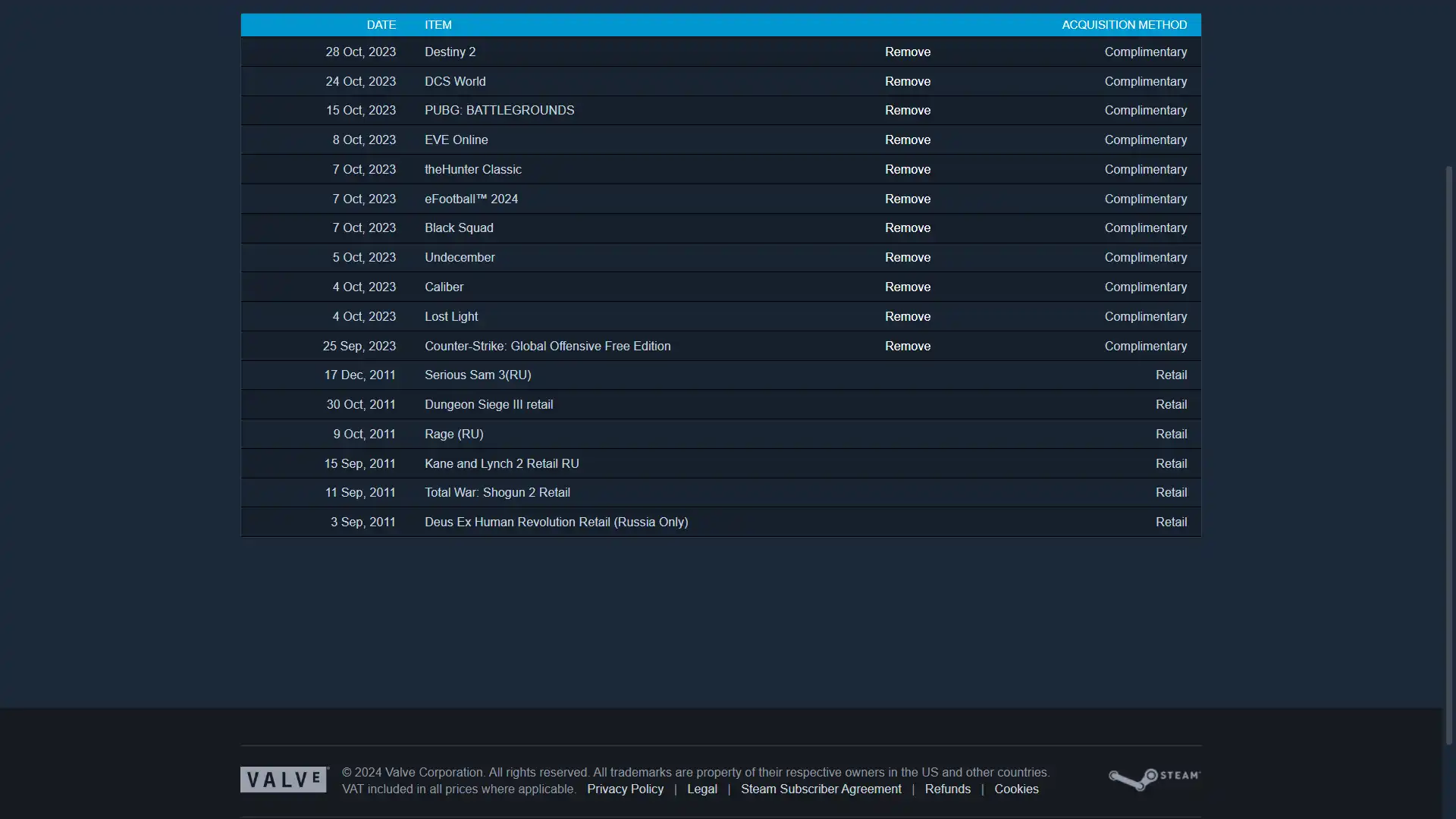Remove EVE Online license
This screenshot has height=819, width=1456.
(x=908, y=140)
